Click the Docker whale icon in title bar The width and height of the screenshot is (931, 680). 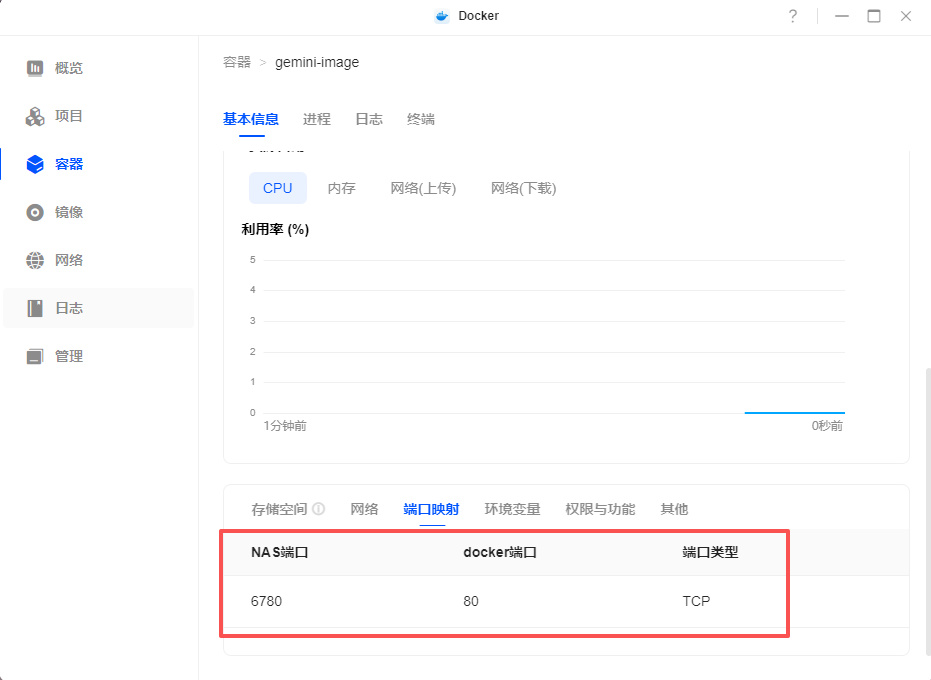pos(442,16)
